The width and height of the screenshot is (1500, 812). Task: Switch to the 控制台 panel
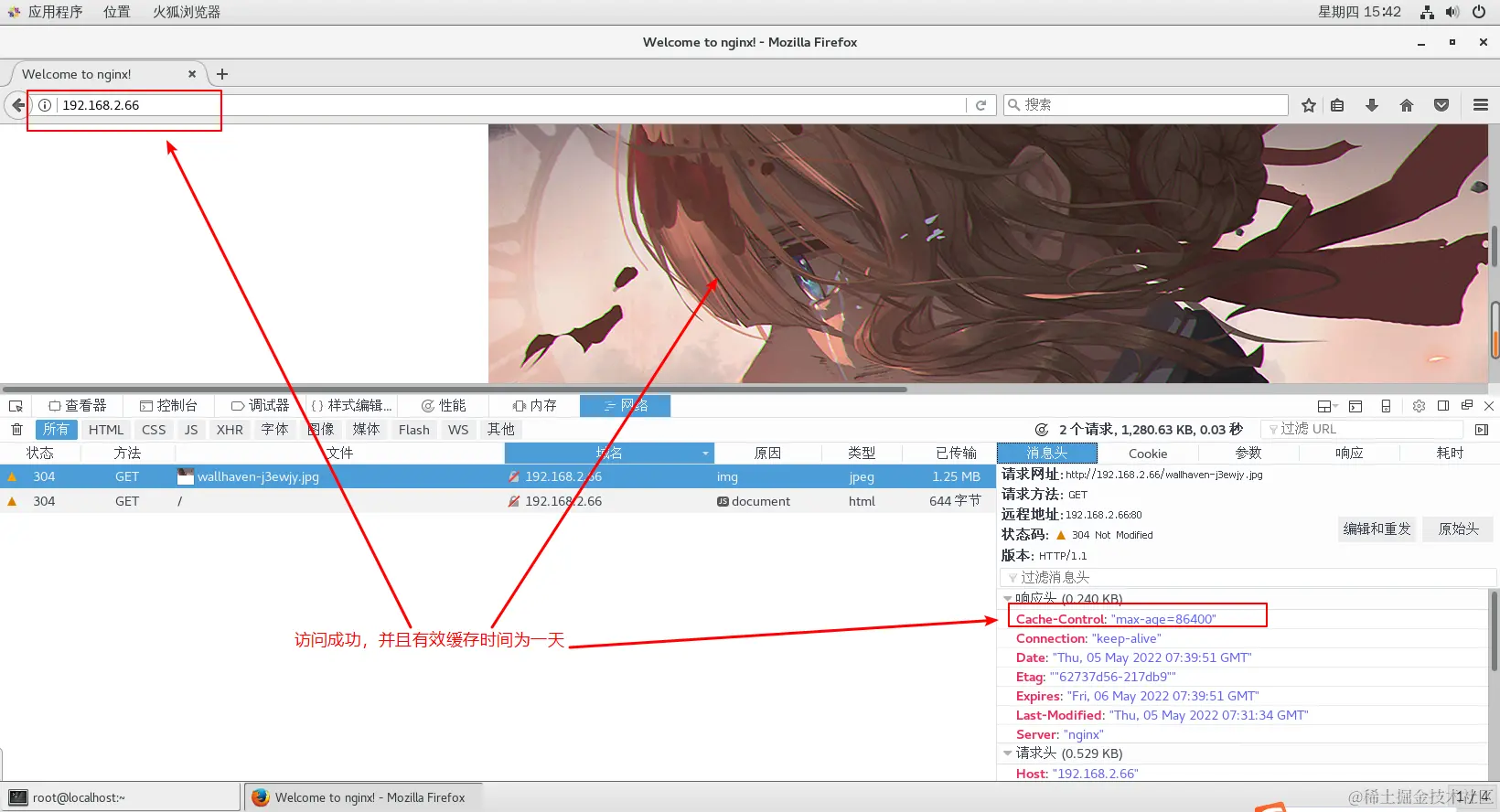point(168,406)
